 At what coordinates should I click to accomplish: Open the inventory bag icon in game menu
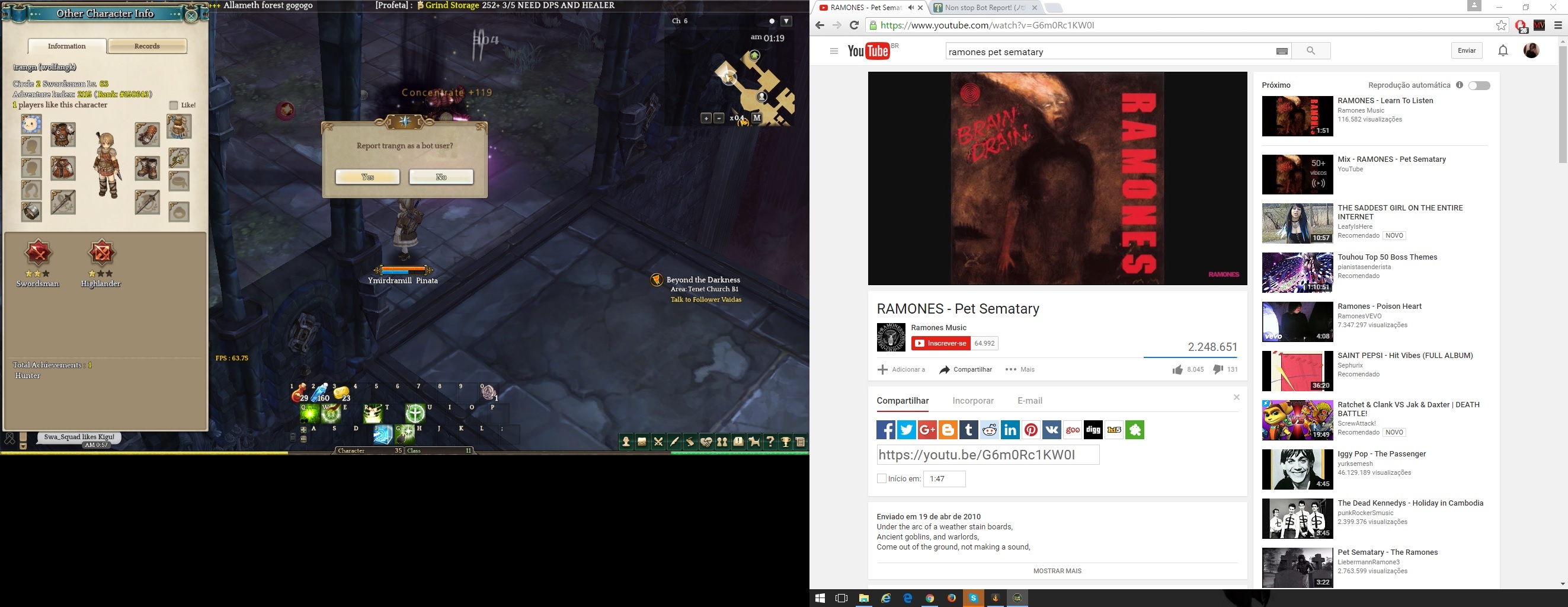tap(642, 442)
